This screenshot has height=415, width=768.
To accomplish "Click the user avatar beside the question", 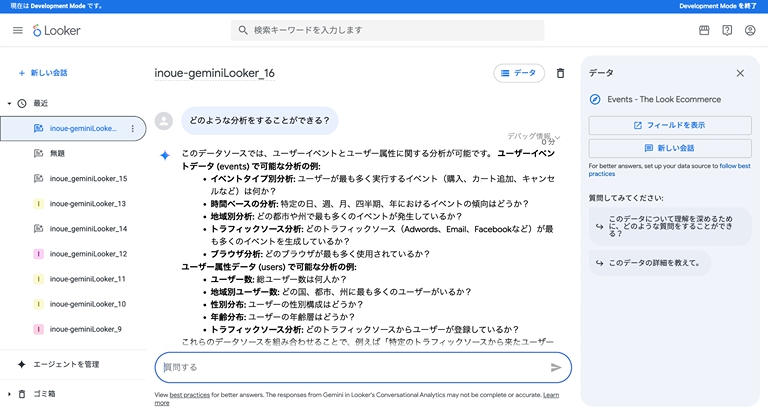I will click(x=164, y=121).
